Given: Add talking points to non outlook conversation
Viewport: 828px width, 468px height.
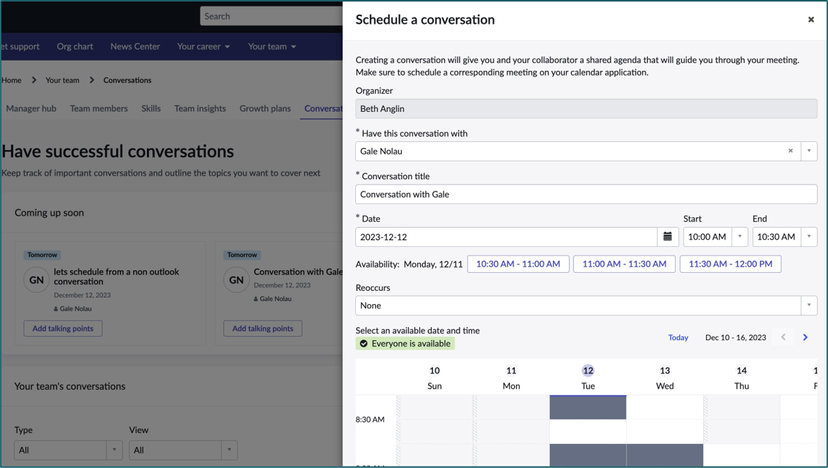Looking at the screenshot, I should (63, 329).
